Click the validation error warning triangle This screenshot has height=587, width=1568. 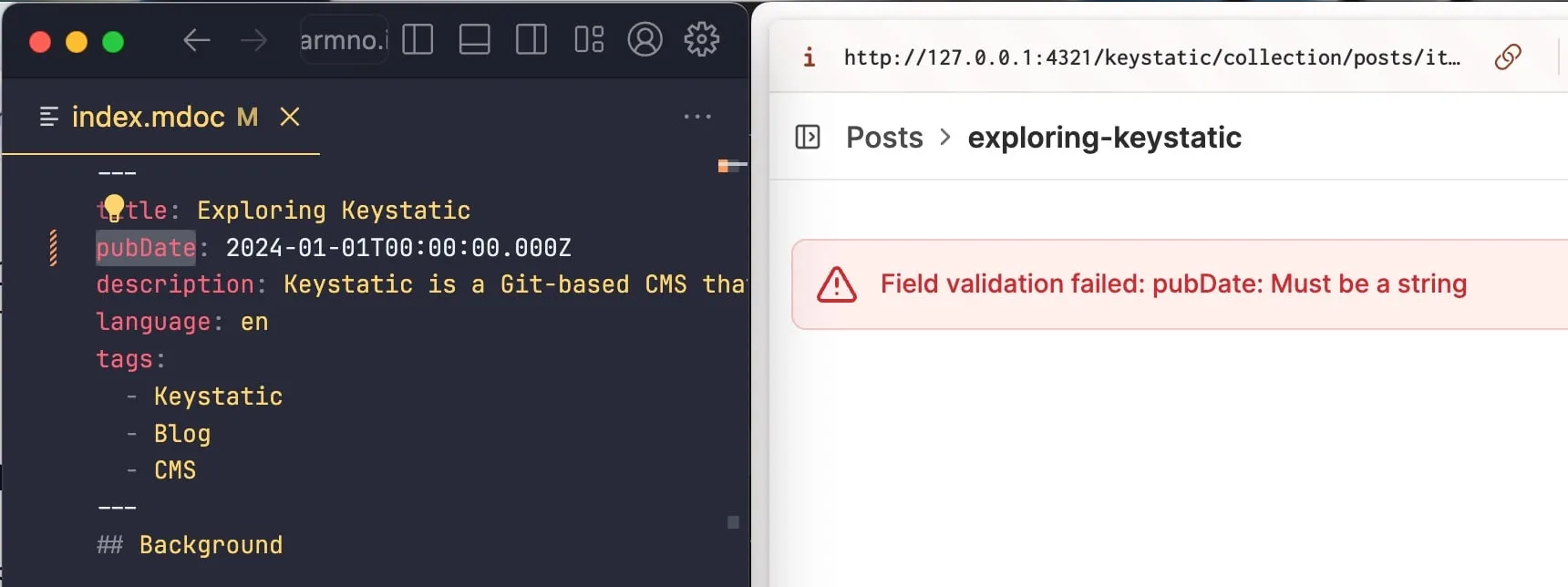tap(836, 284)
